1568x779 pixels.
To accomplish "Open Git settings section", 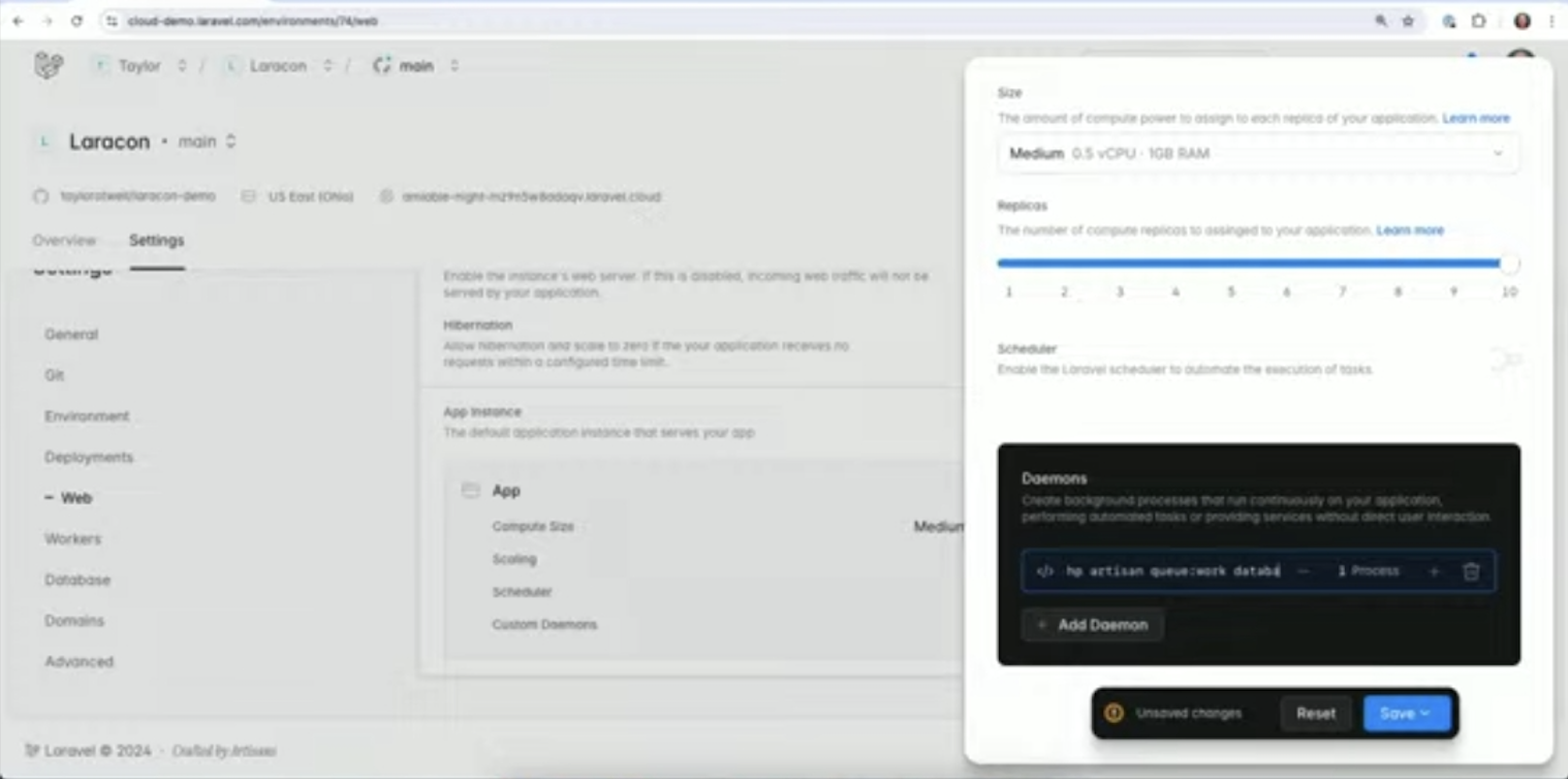I will [54, 375].
